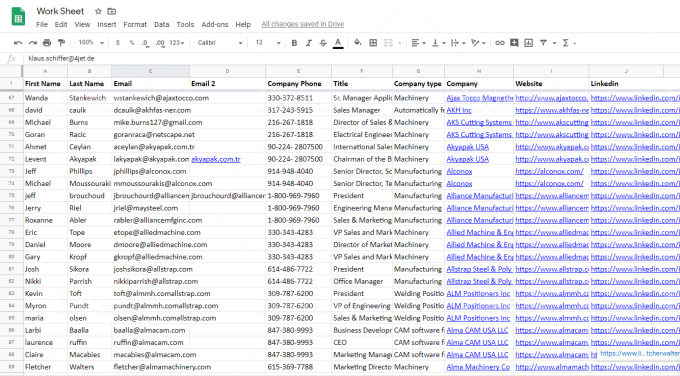This screenshot has height=376, width=680.
Task: Open the text wrapping dropdown
Action: tap(458, 43)
